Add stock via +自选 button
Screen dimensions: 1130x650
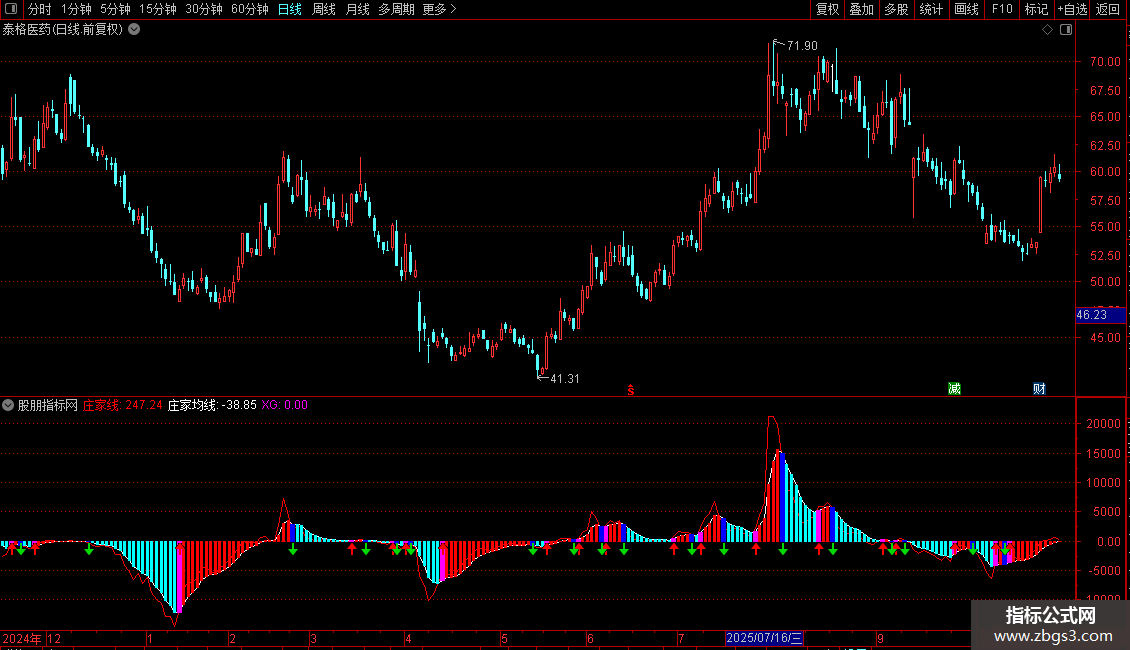[1072, 9]
